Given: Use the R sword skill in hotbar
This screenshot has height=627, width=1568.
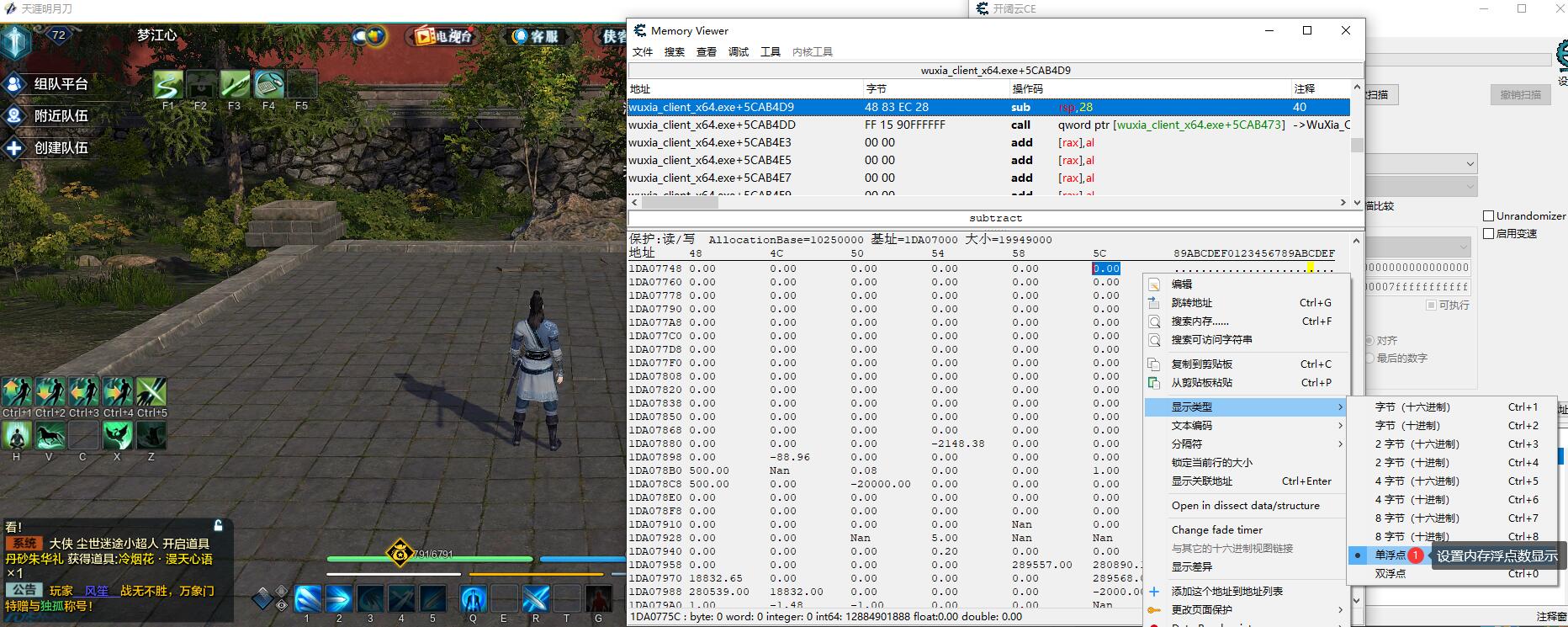Looking at the screenshot, I should [x=536, y=598].
